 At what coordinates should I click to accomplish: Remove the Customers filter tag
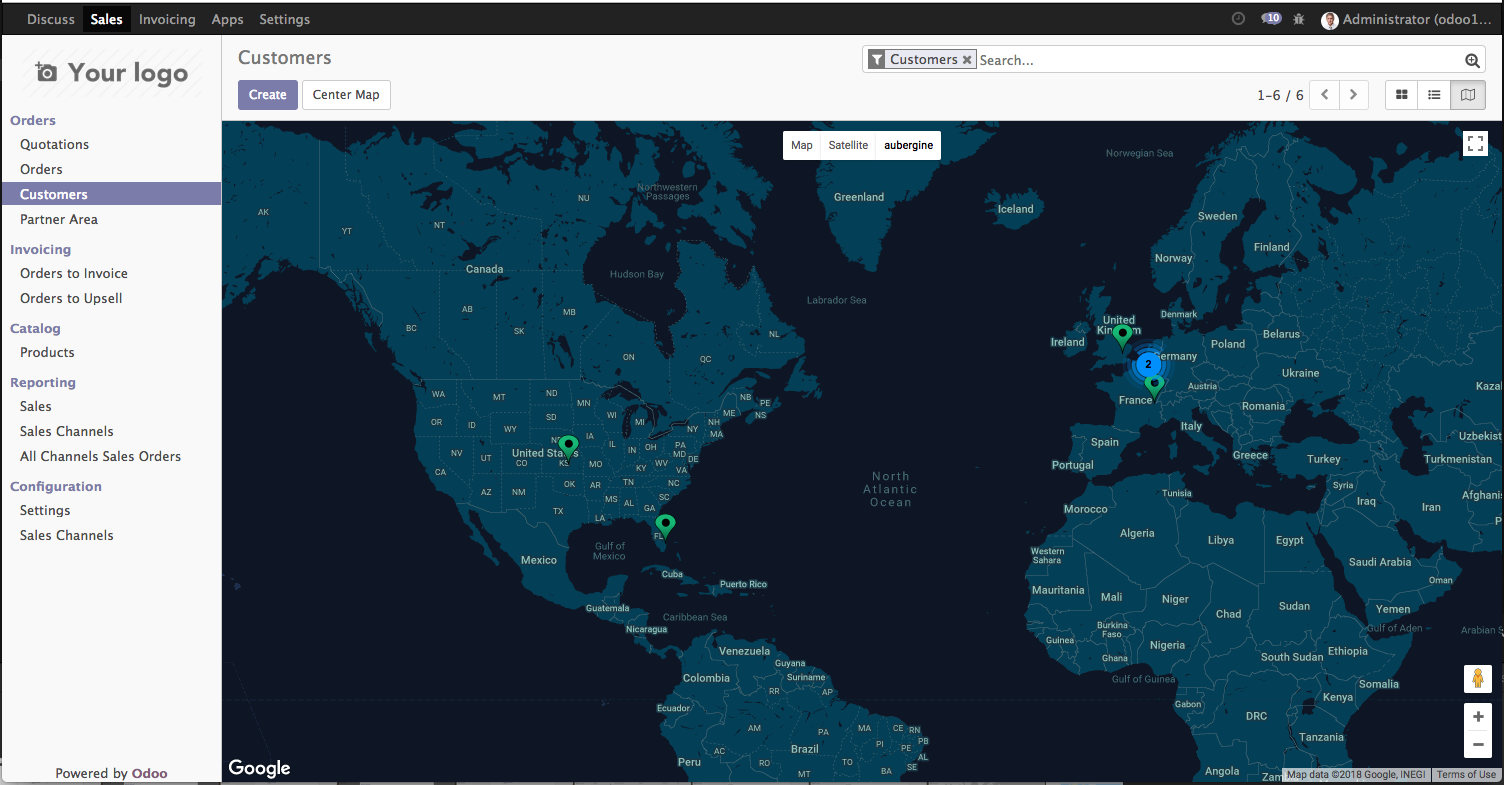tap(967, 60)
